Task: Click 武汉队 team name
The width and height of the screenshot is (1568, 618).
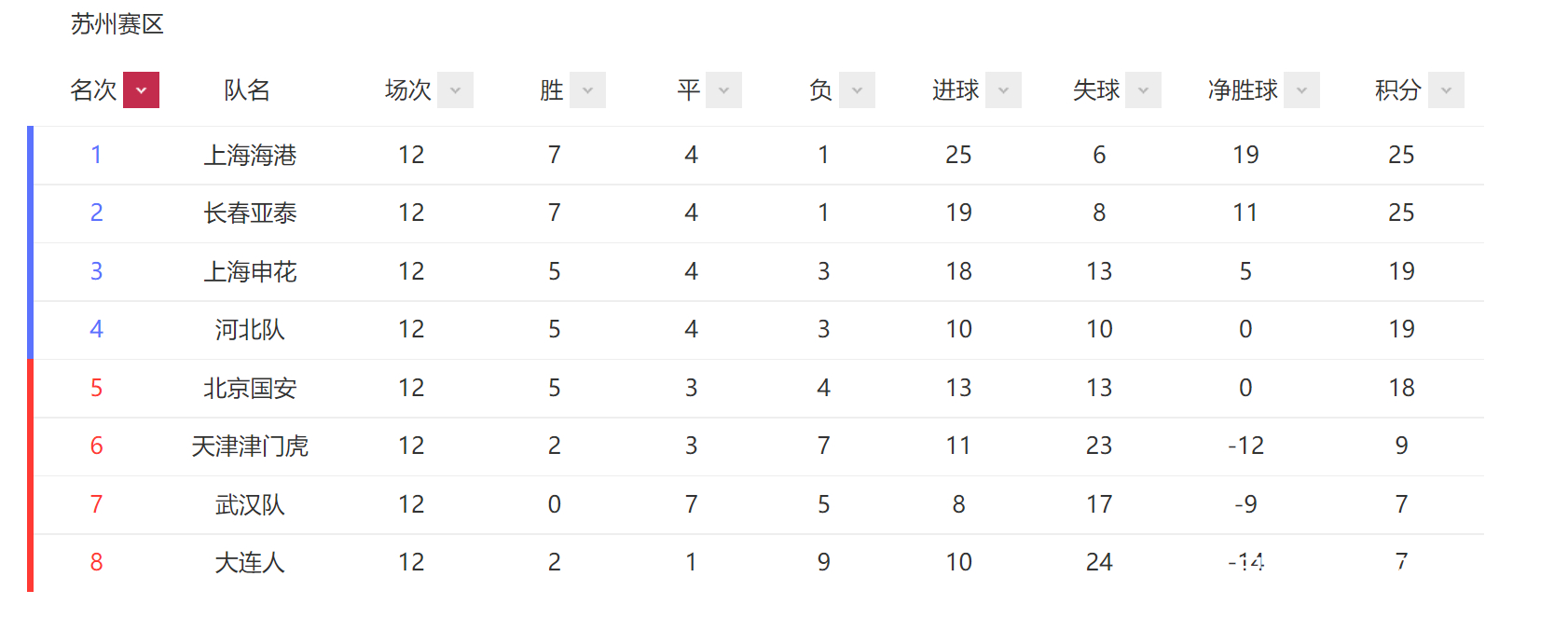Action: 250,504
